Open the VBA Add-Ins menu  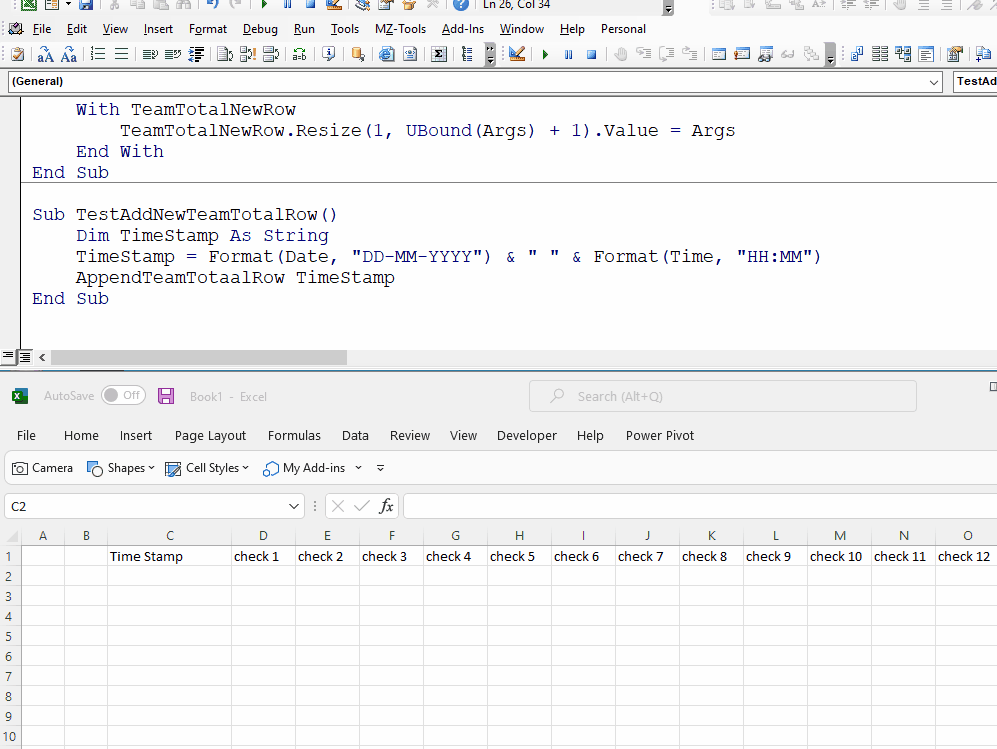point(463,29)
